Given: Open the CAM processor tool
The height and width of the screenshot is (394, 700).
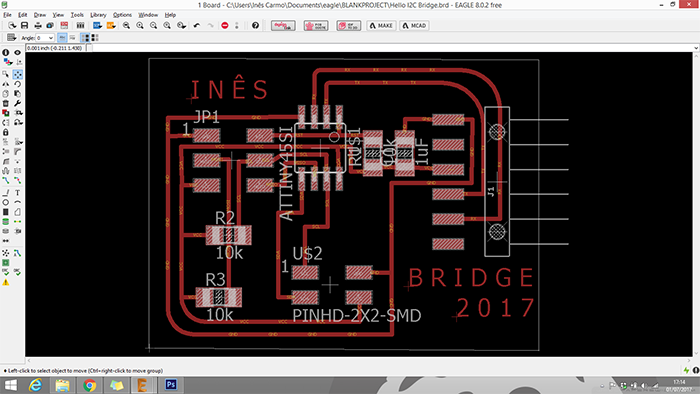Looking at the screenshot, I should 50,25.
